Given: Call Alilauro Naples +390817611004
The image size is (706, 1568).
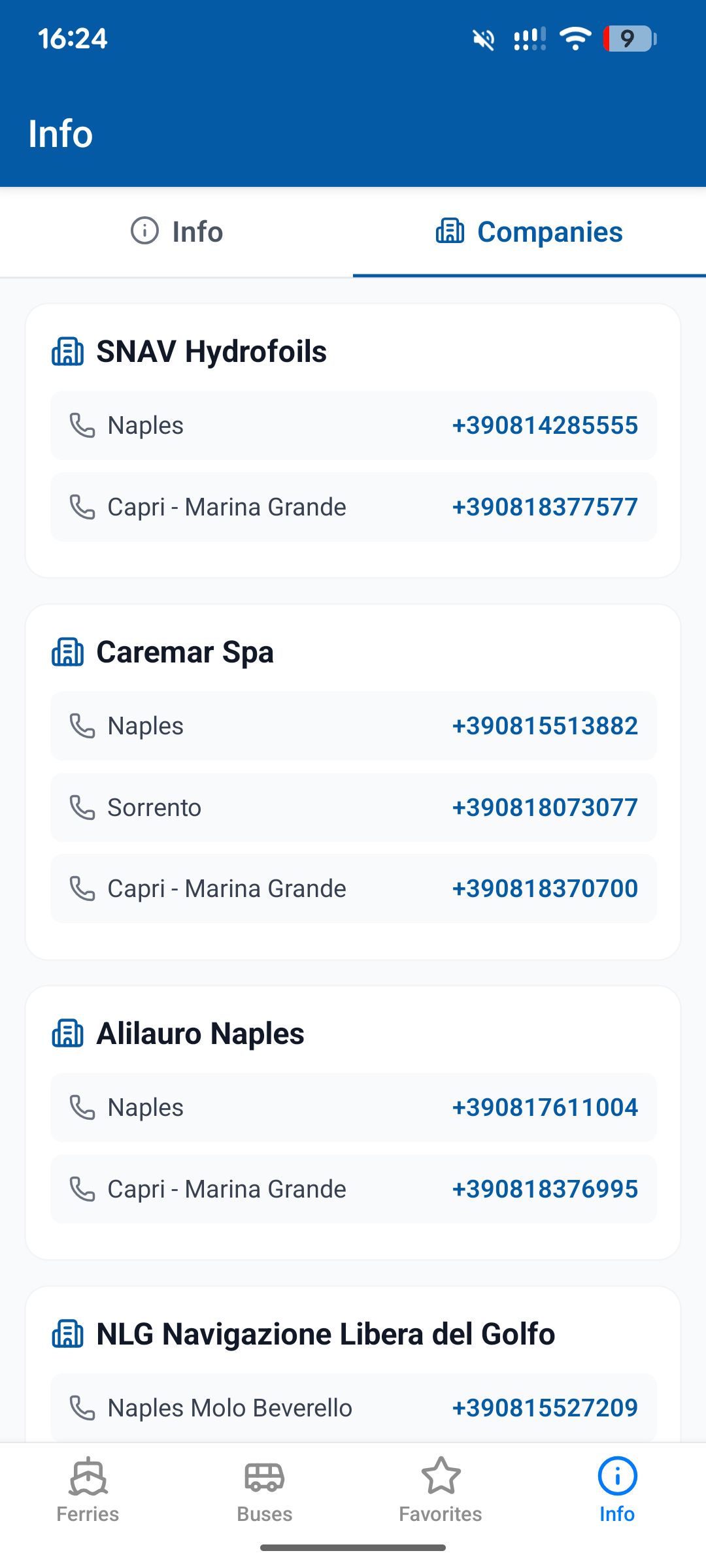Looking at the screenshot, I should (545, 1107).
